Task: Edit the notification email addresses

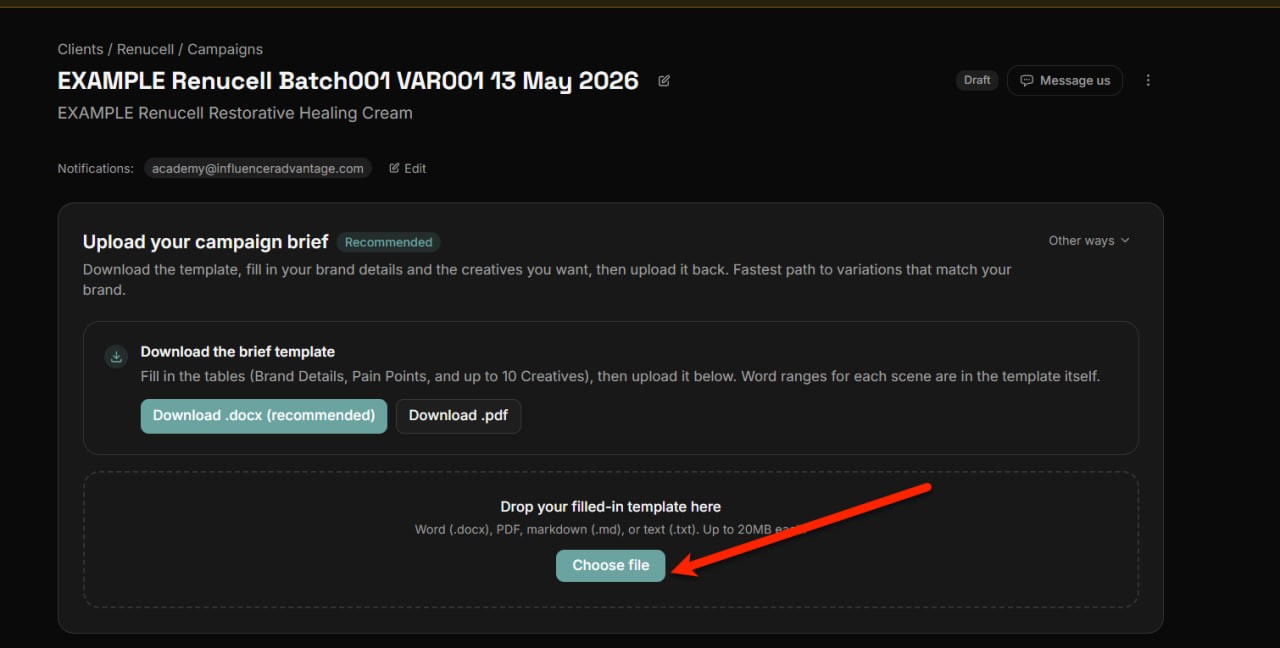Action: pyautogui.click(x=408, y=168)
